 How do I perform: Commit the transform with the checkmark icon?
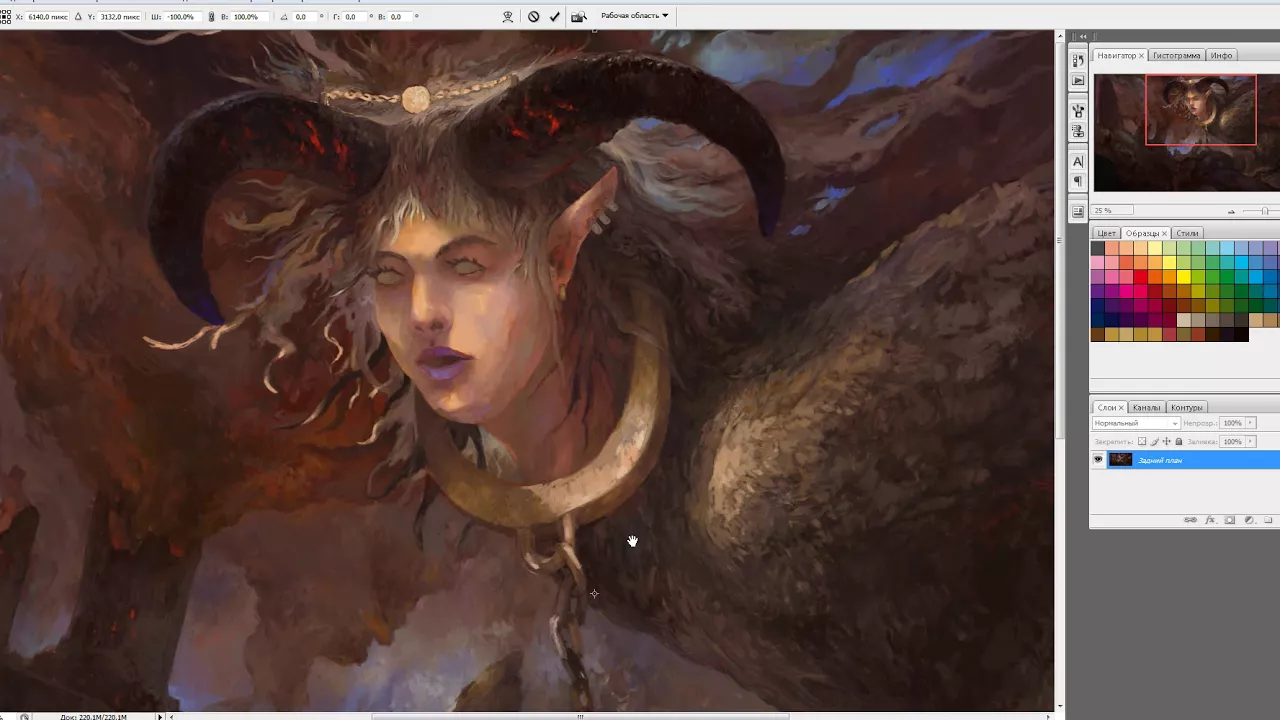555,17
